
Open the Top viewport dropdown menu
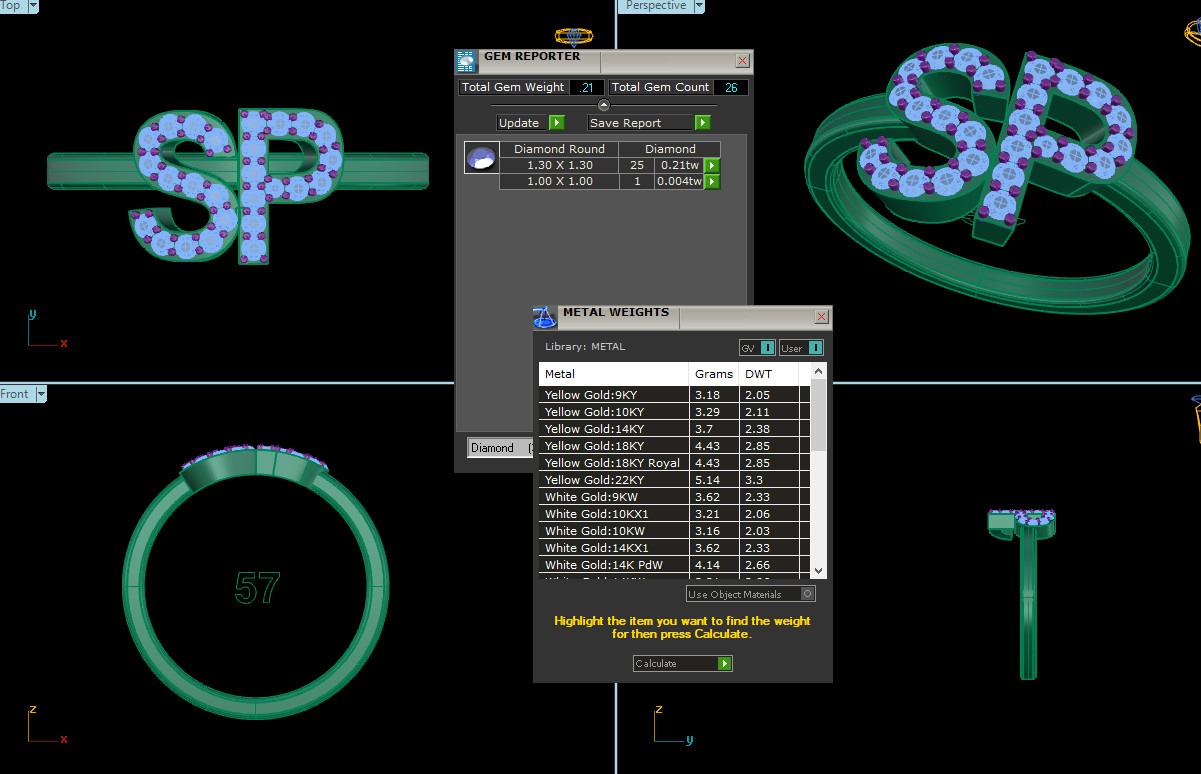pyautogui.click(x=33, y=6)
